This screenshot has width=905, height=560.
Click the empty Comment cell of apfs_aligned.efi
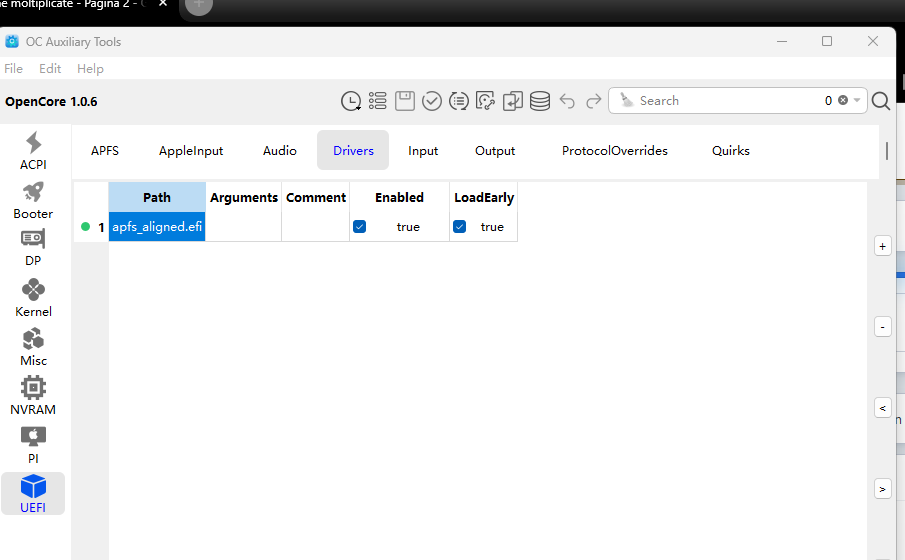pyautogui.click(x=316, y=226)
